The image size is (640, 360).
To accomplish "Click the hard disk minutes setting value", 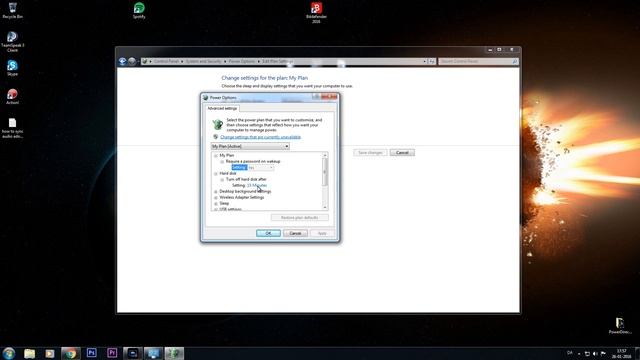I will (x=257, y=185).
